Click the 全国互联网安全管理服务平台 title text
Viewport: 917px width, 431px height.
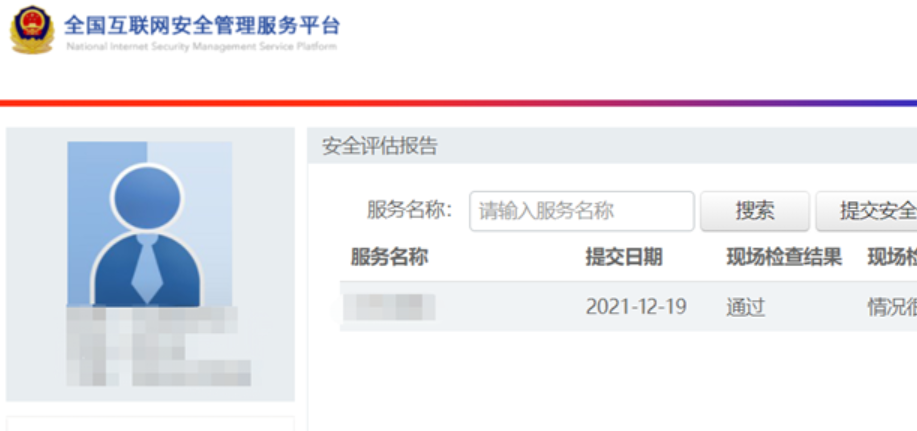[202, 25]
